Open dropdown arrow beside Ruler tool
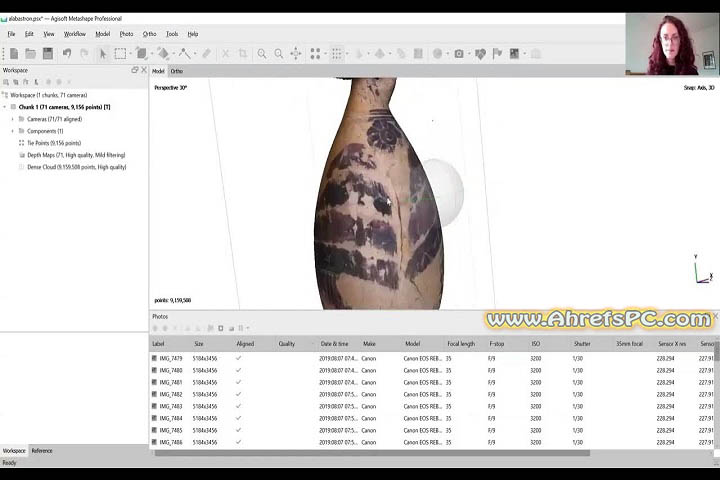Screen dimensions: 720x480 pos(195,54)
